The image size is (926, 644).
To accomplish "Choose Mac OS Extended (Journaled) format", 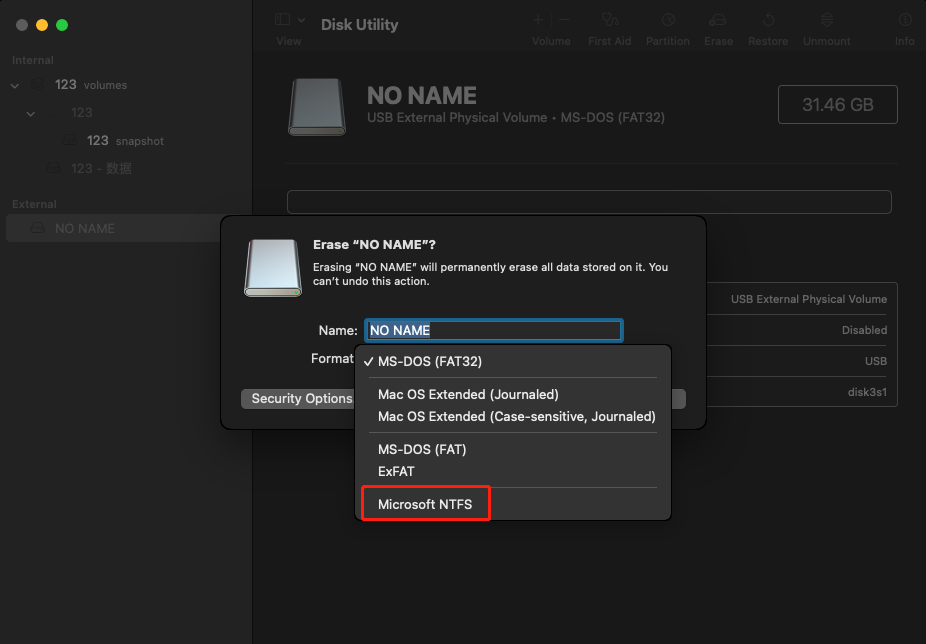I will pos(468,395).
